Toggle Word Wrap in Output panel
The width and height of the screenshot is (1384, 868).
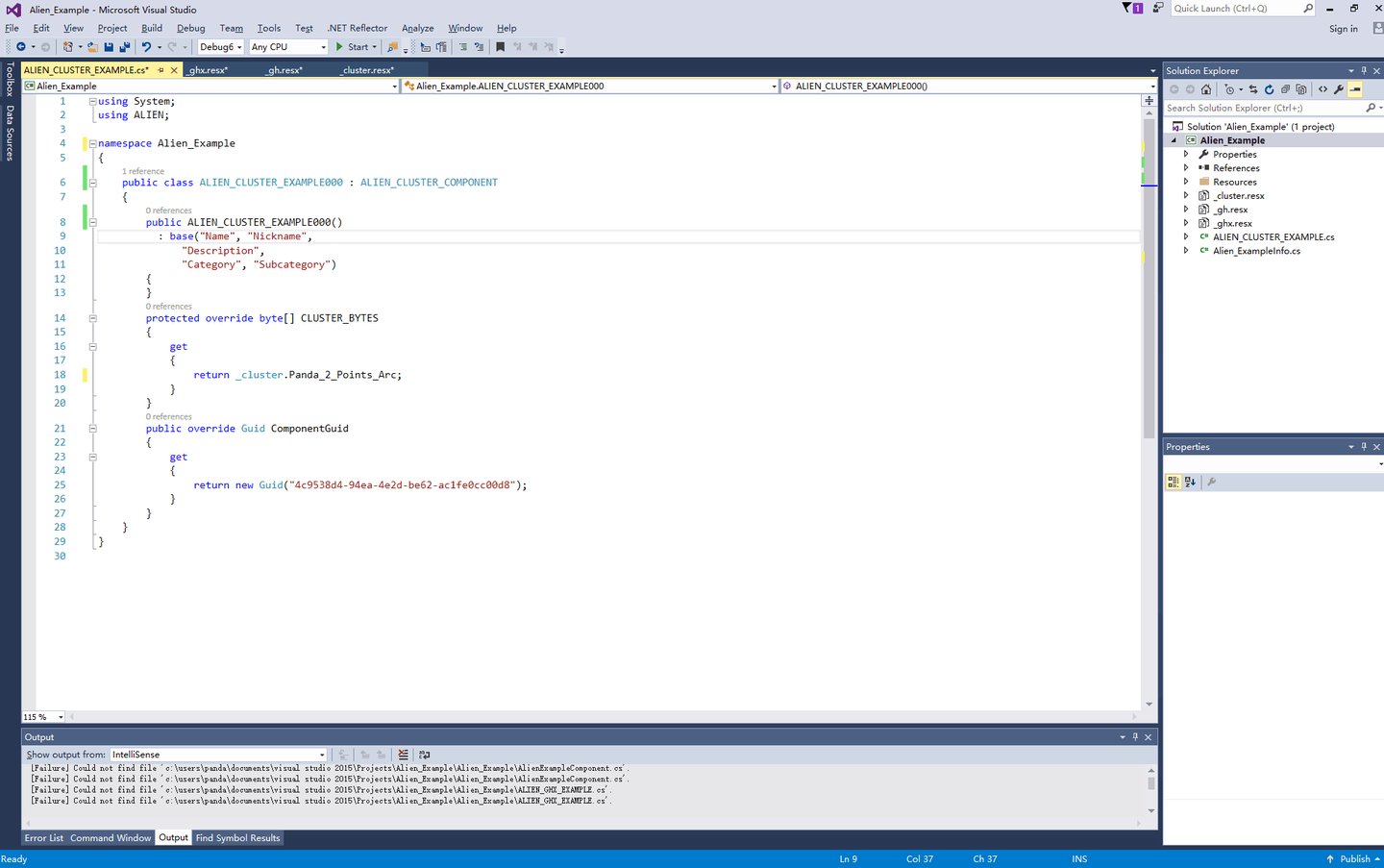(x=425, y=755)
